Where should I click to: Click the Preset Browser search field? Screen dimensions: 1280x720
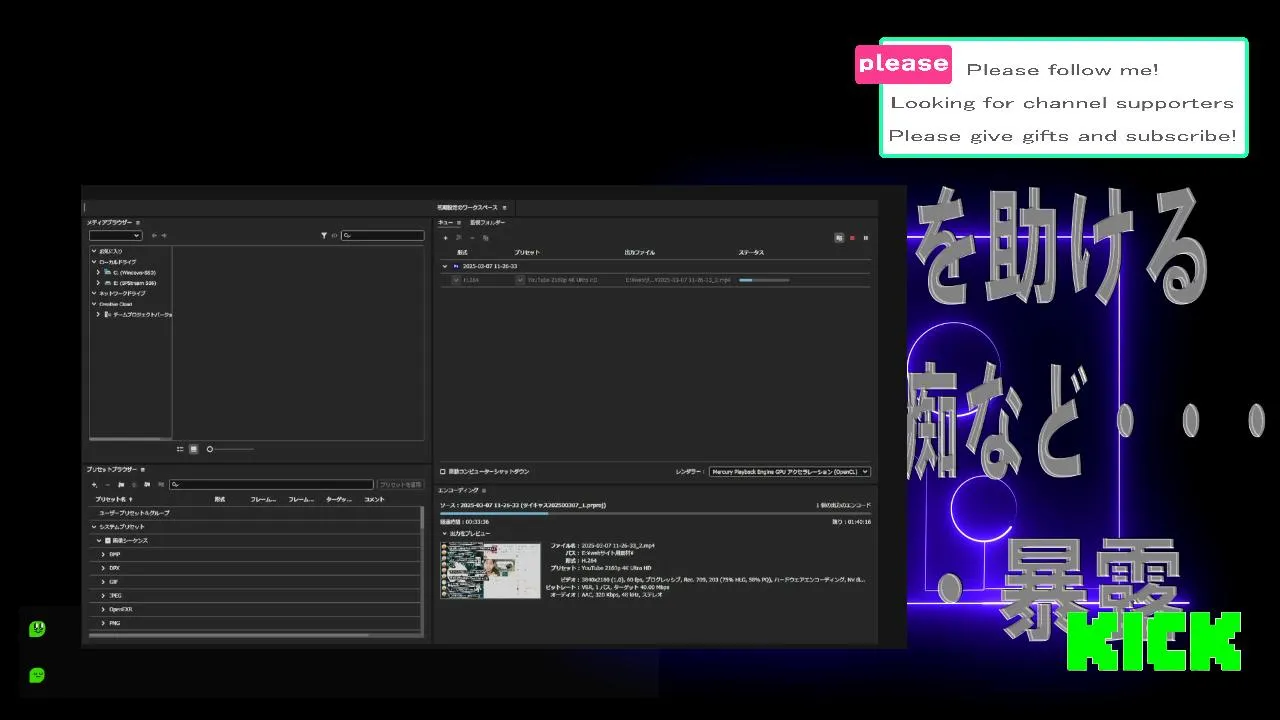pyautogui.click(x=271, y=484)
